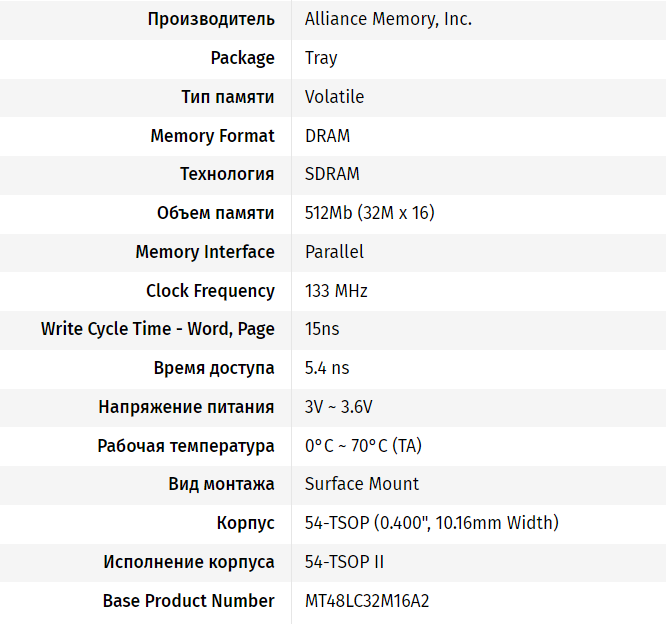The width and height of the screenshot is (666, 627).
Task: Click the 54-TSOP (0.400", 10.16mm Width) value
Action: [x=431, y=523]
